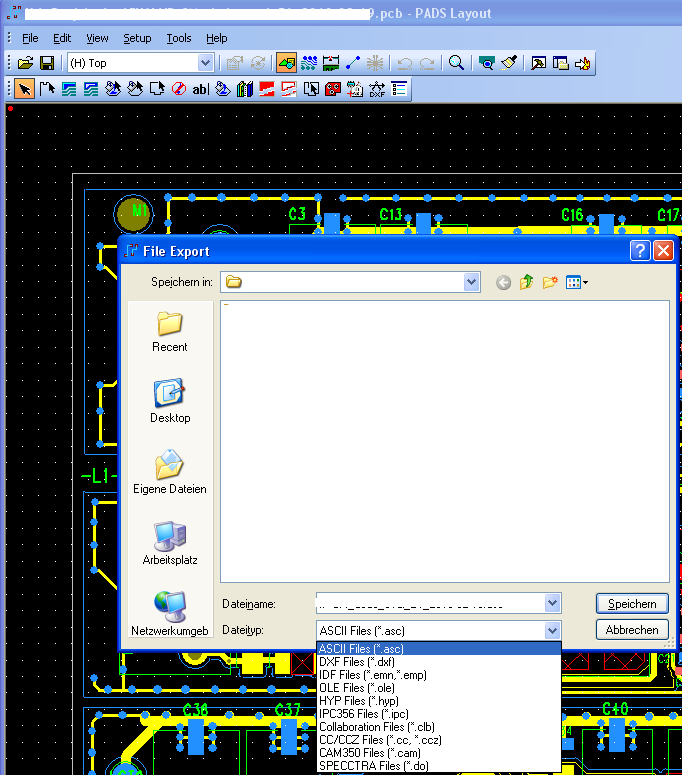This screenshot has height=775, width=682.
Task: Choose the Copper Pour tool
Action: click(x=113, y=89)
